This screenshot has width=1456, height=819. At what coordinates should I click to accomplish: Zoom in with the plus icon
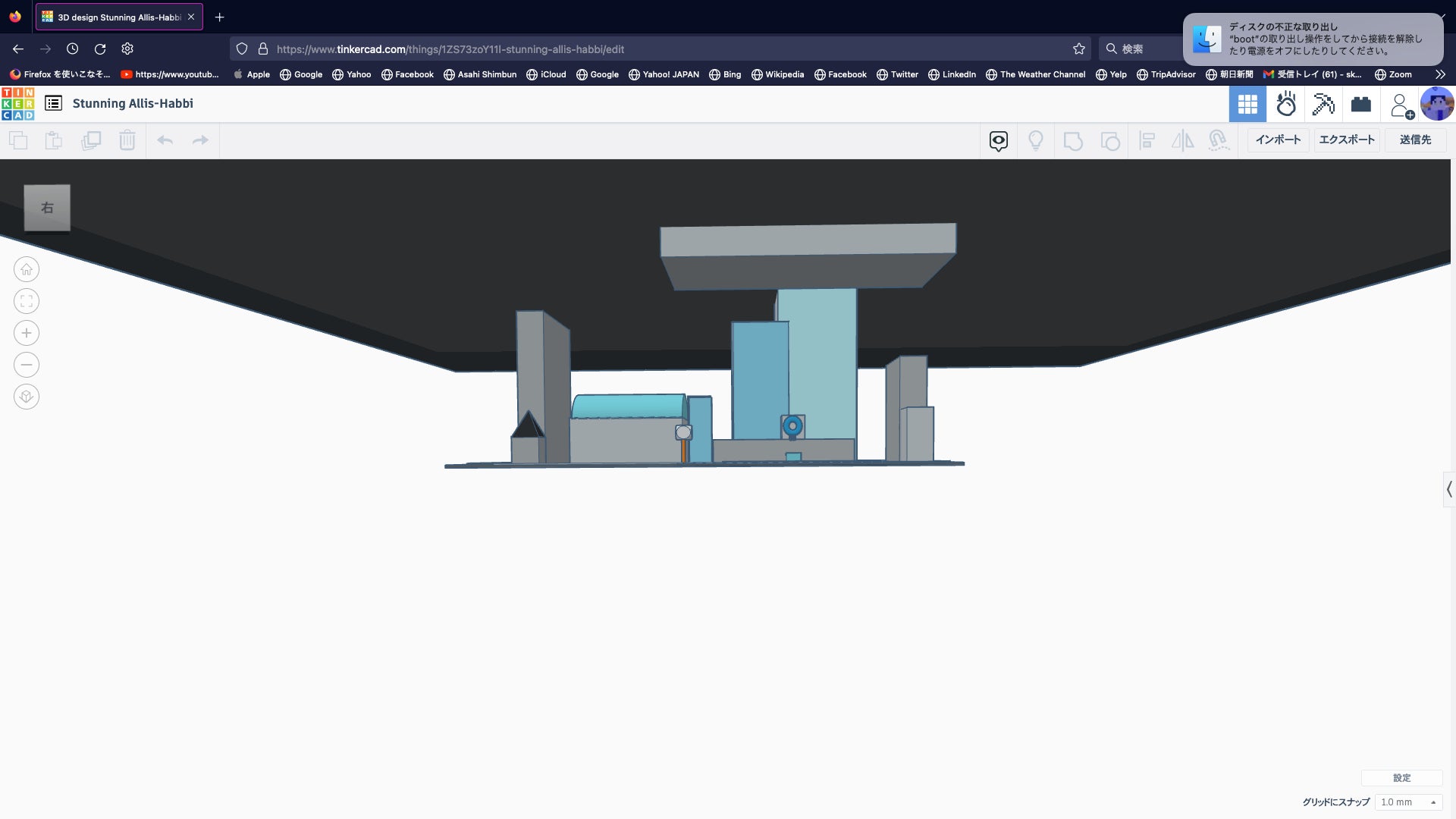click(x=27, y=333)
